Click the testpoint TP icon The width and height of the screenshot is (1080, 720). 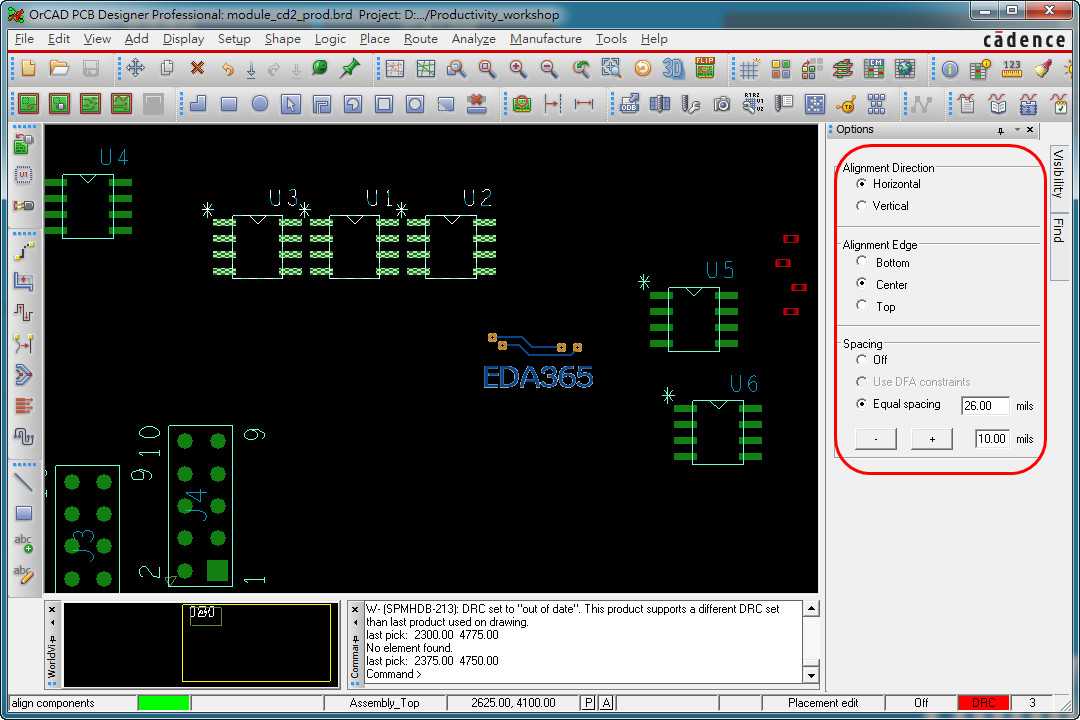click(x=846, y=105)
